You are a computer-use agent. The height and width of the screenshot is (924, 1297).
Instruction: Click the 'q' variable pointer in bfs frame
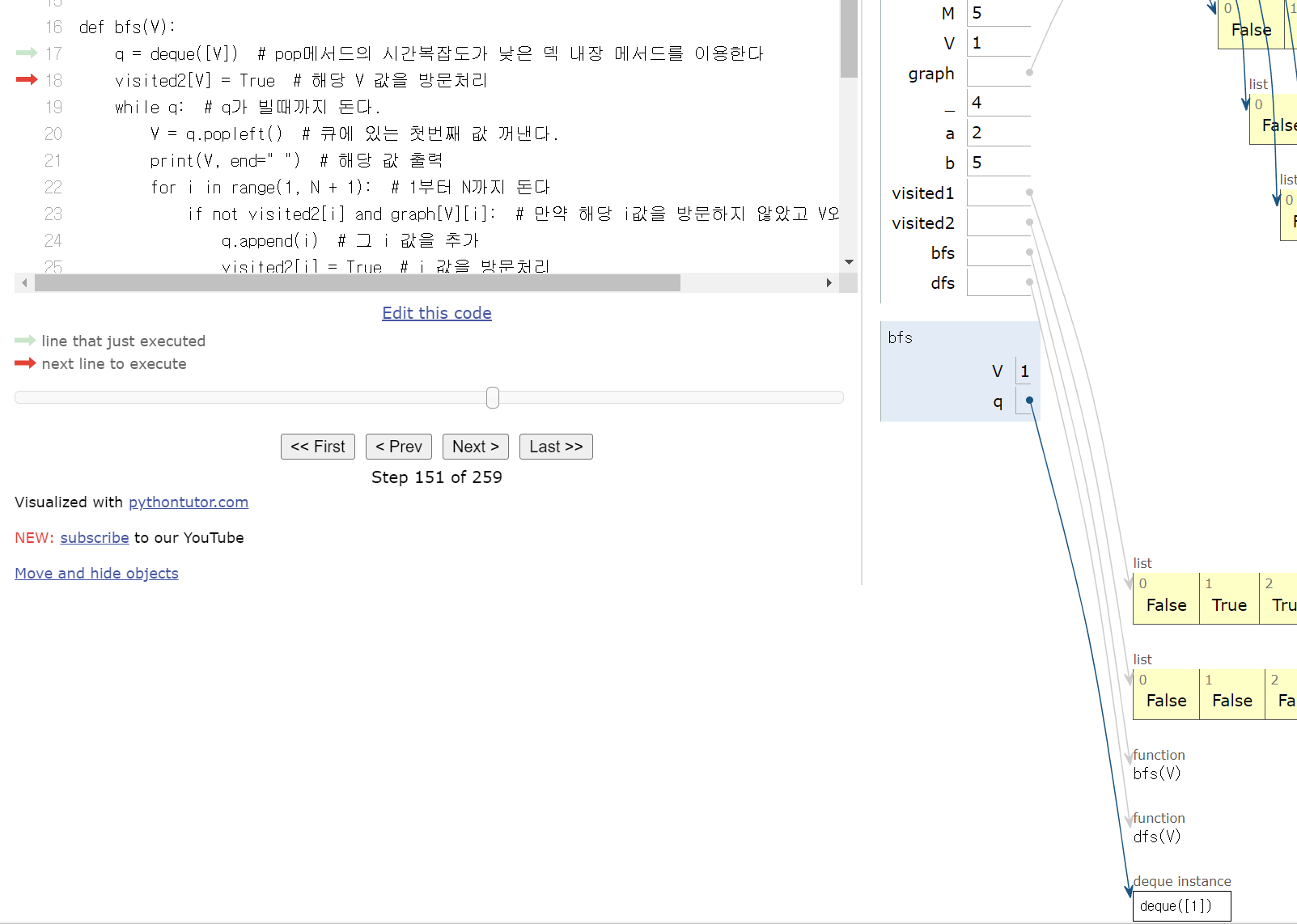pyautogui.click(x=1028, y=401)
